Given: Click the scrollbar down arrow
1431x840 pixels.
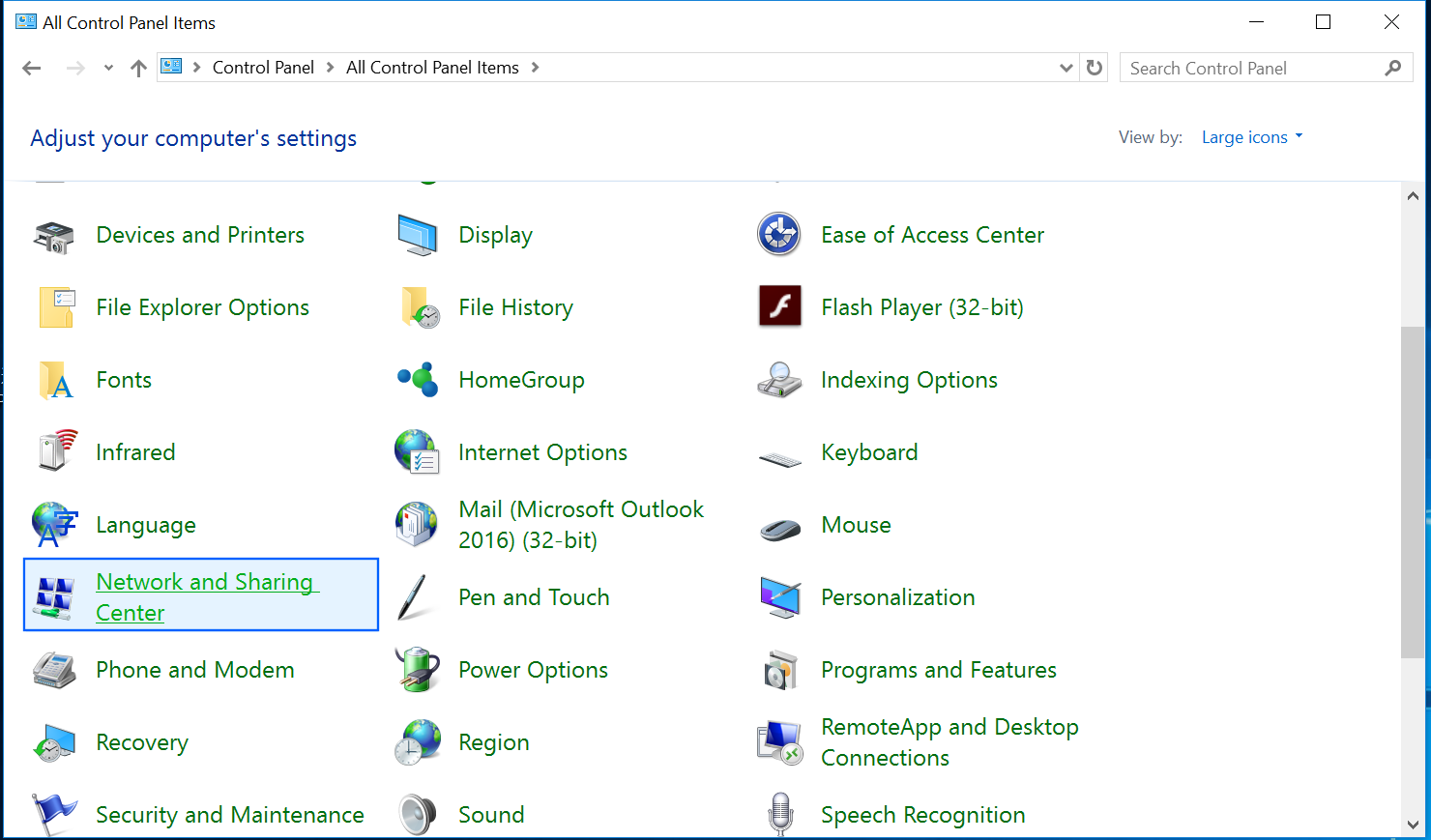Looking at the screenshot, I should pyautogui.click(x=1413, y=825).
